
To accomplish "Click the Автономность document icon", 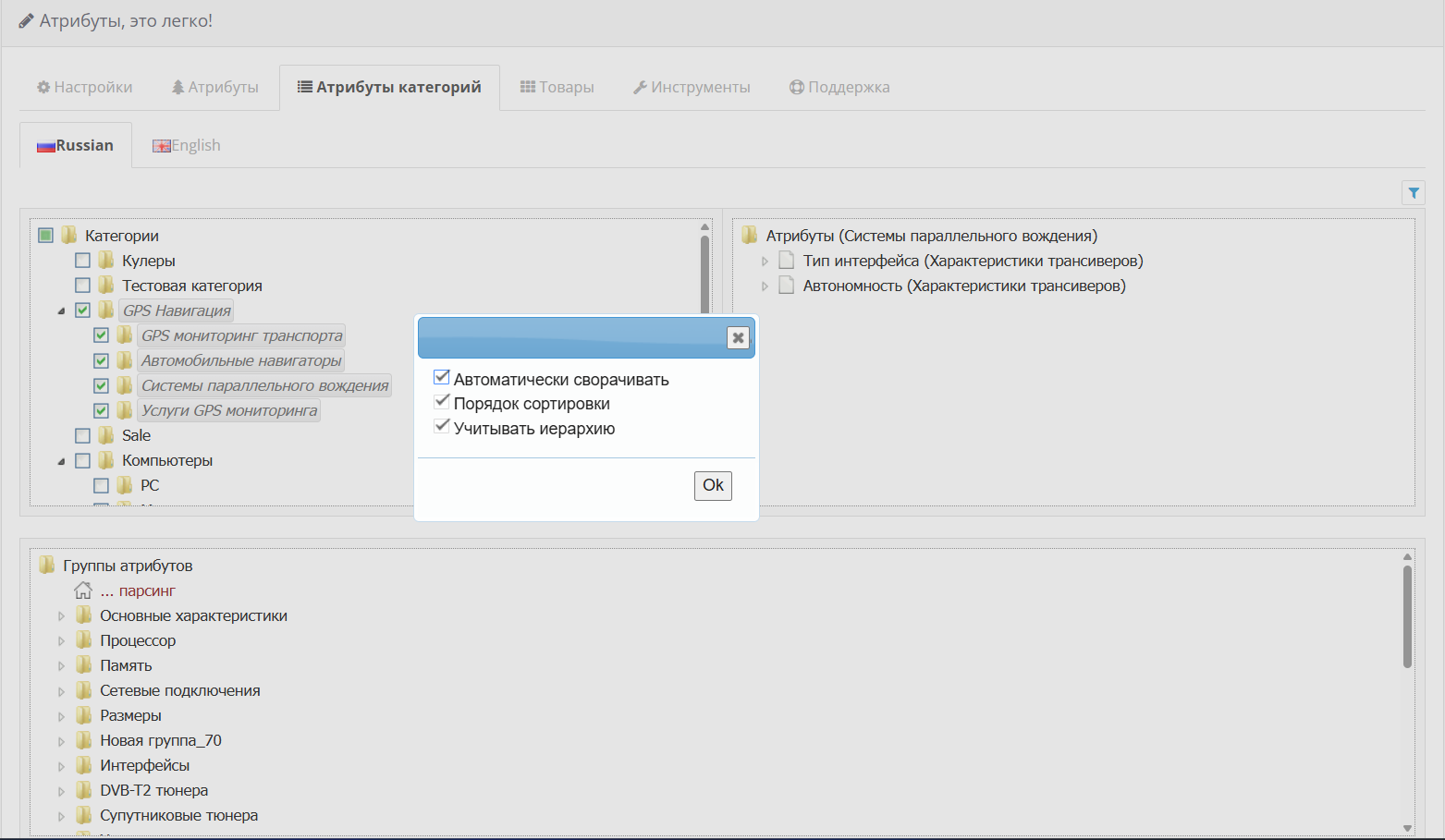I will [x=786, y=286].
